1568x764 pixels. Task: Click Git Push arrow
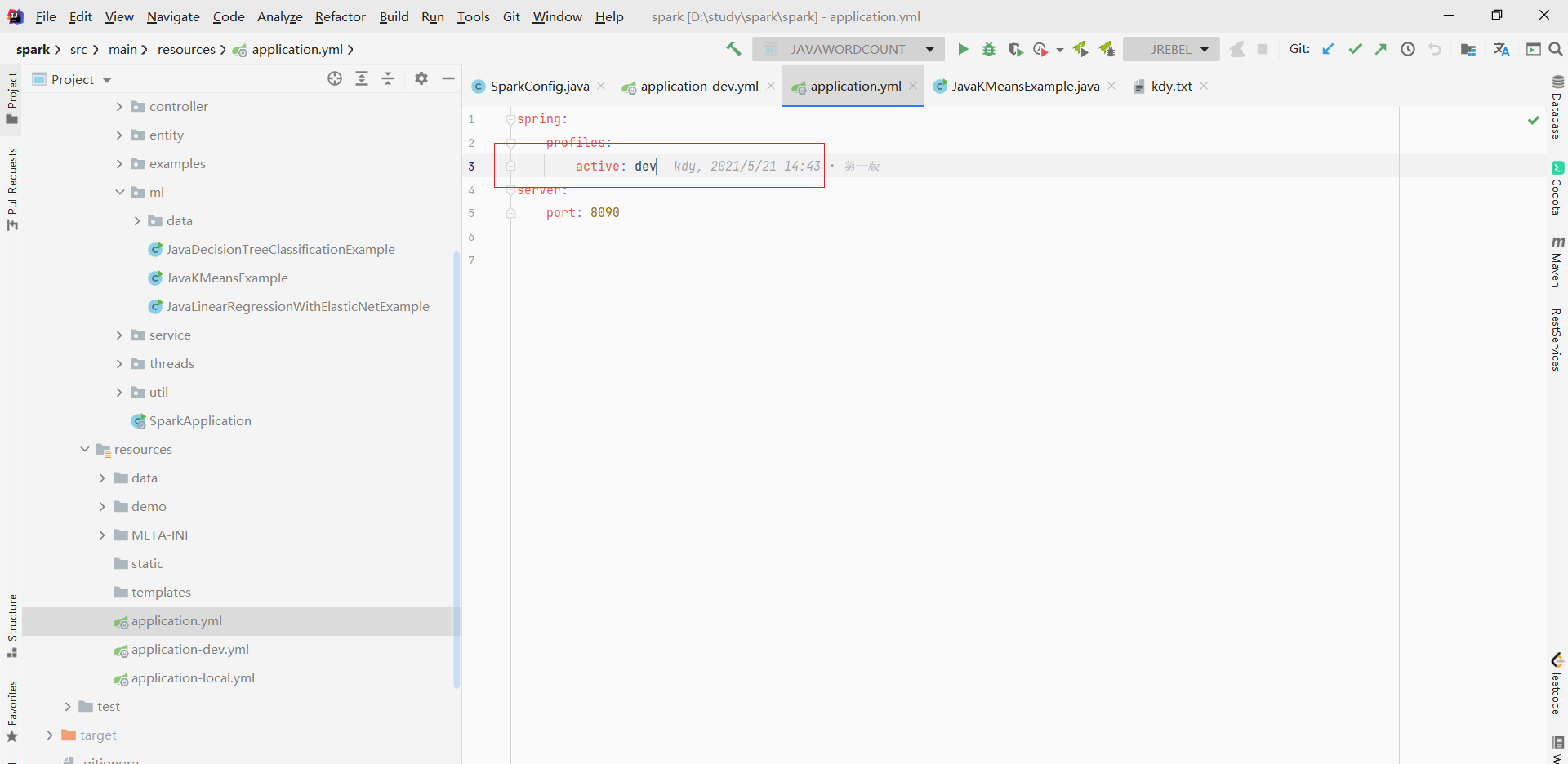click(1381, 49)
